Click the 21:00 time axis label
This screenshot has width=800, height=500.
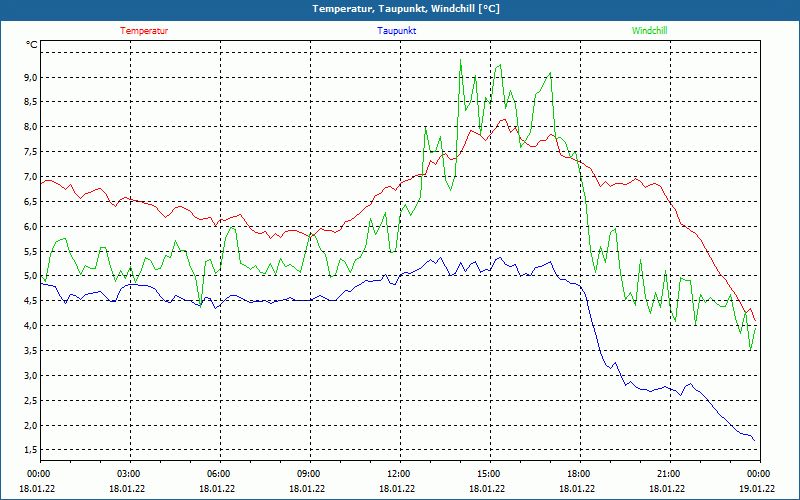pyautogui.click(x=670, y=474)
